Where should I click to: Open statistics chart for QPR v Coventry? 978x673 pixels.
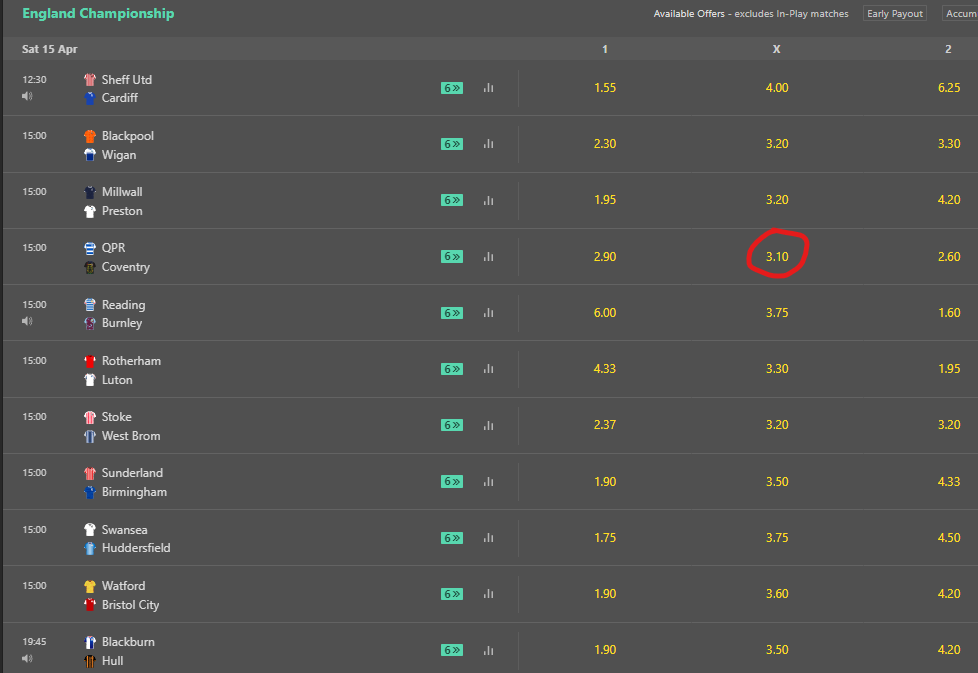point(488,257)
